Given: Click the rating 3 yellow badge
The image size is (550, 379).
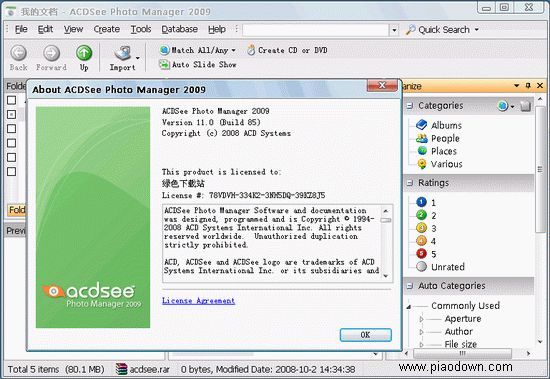Looking at the screenshot, I should coord(421,228).
